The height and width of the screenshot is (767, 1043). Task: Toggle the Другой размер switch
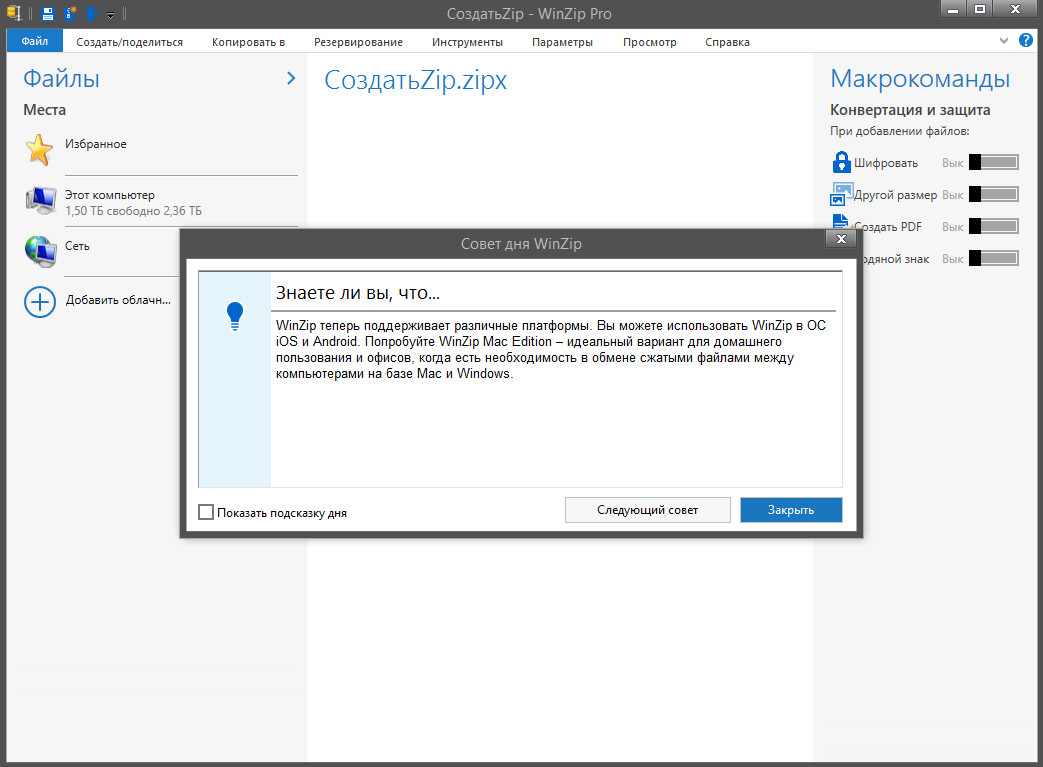[x=994, y=194]
